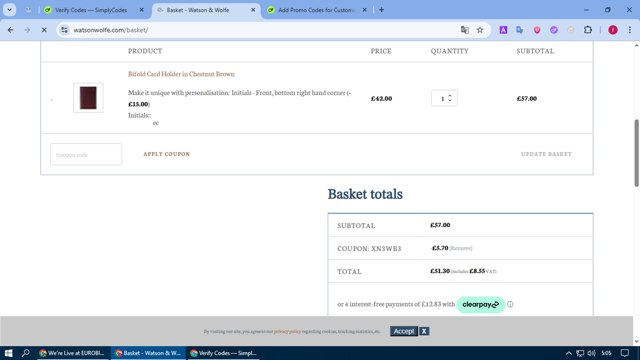Open the red shield extension
This screenshot has width=640, height=360.
[537, 30]
